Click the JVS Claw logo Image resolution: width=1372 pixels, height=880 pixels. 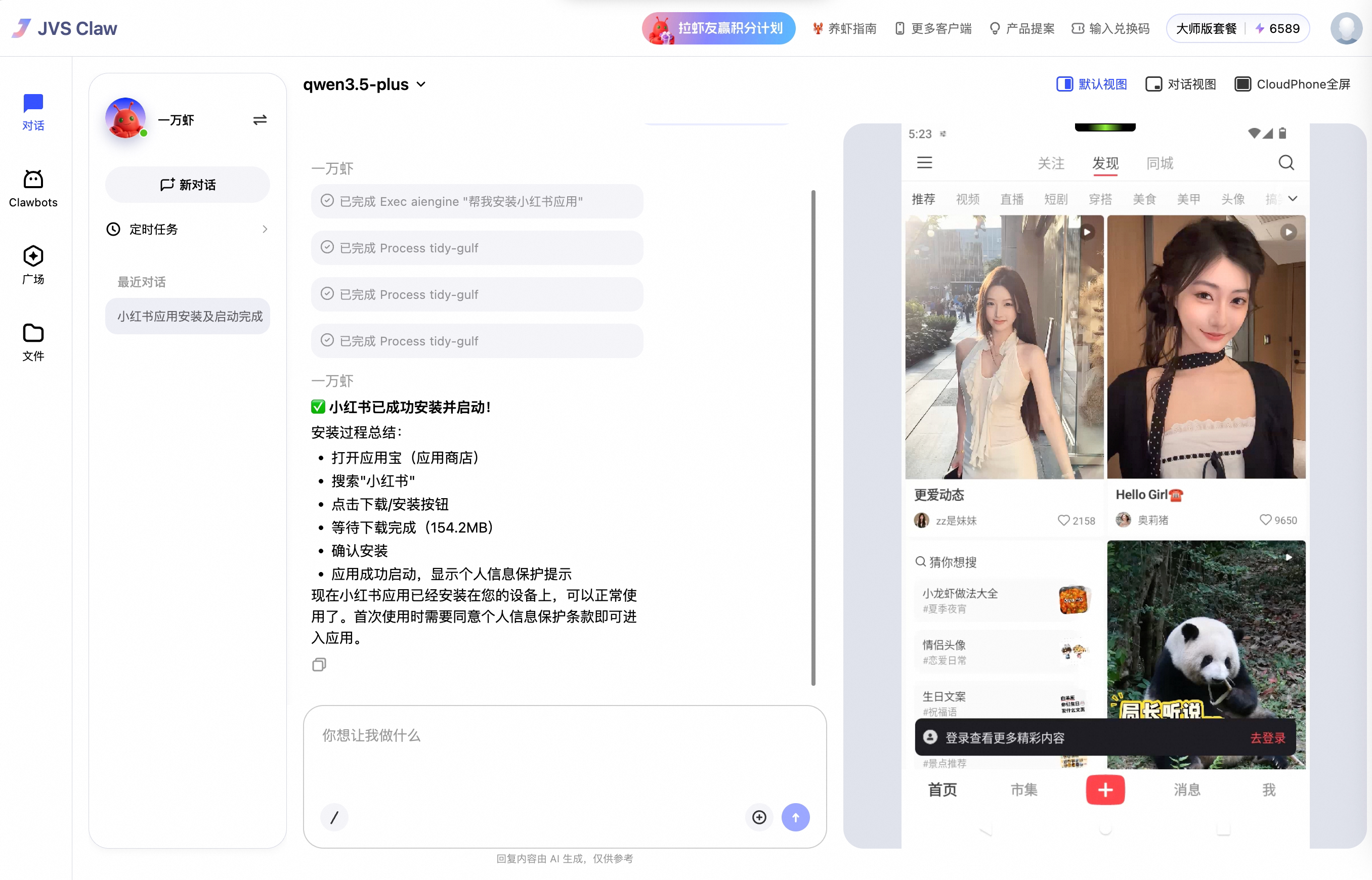click(x=64, y=28)
